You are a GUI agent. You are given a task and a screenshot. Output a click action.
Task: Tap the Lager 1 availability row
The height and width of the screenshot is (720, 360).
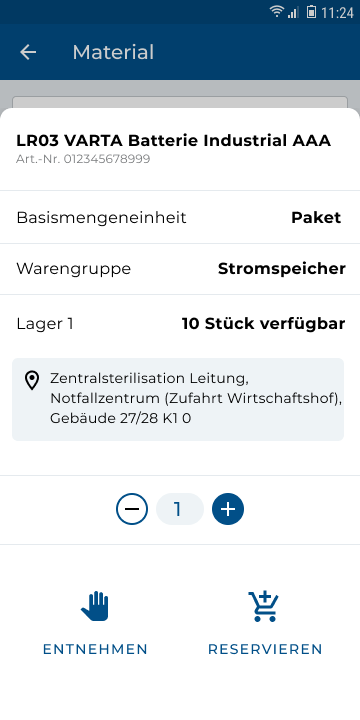tap(180, 324)
